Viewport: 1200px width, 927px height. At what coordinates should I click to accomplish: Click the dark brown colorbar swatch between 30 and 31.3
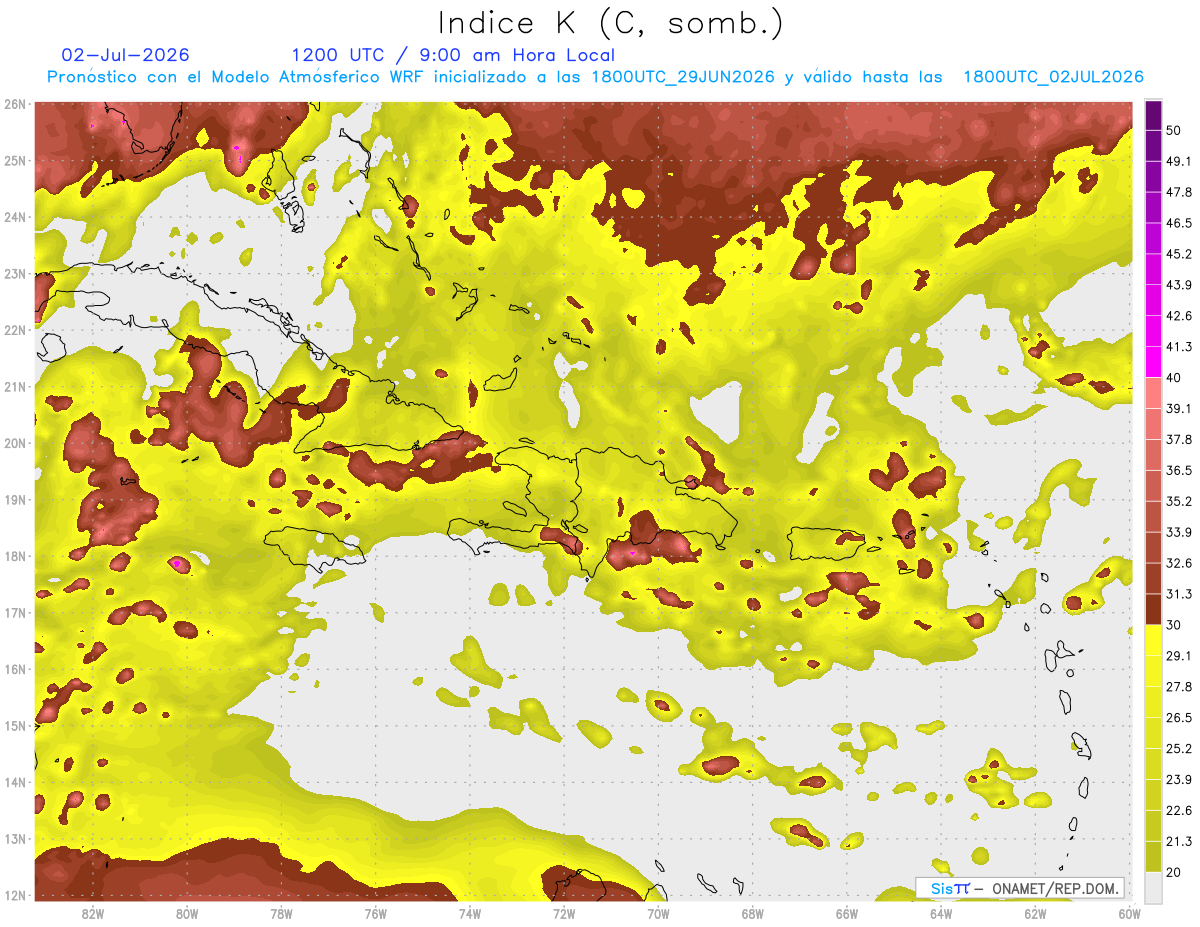pos(1154,610)
